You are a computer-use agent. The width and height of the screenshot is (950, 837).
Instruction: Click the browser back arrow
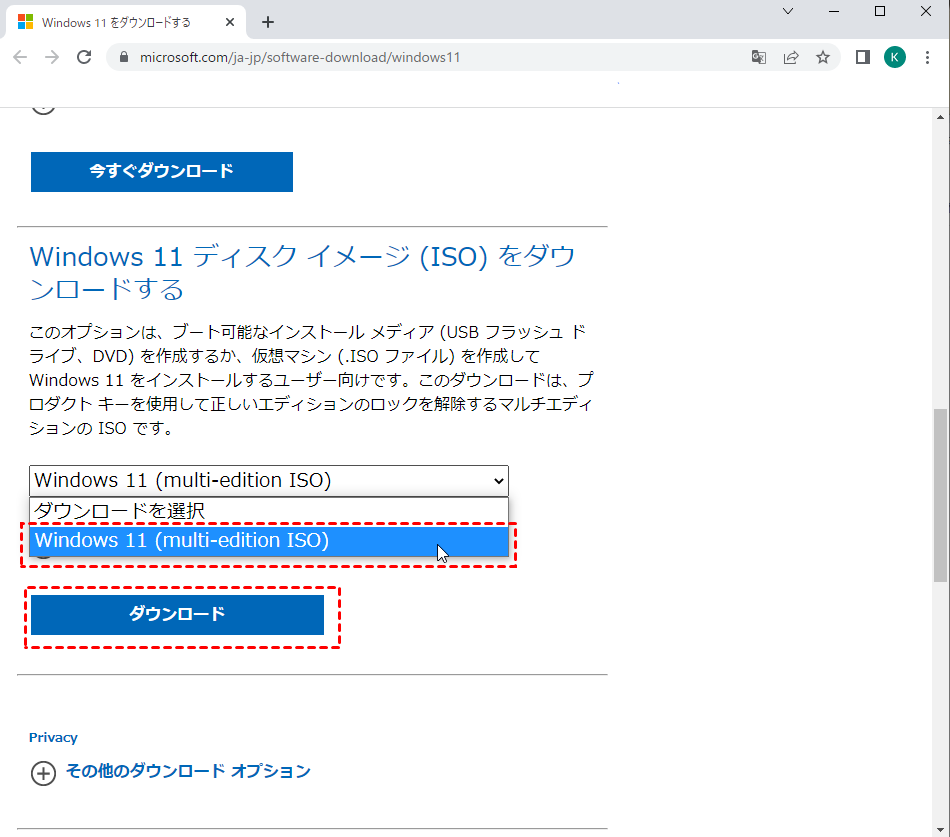click(x=20, y=57)
